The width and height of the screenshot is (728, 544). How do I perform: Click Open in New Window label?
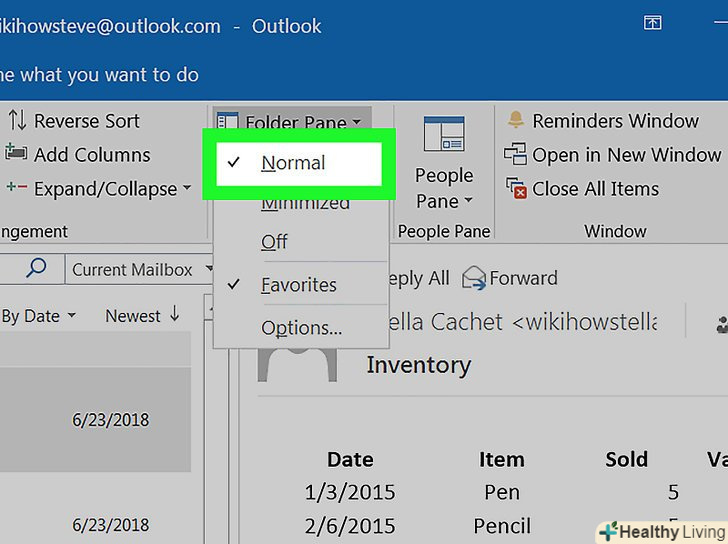(x=626, y=155)
